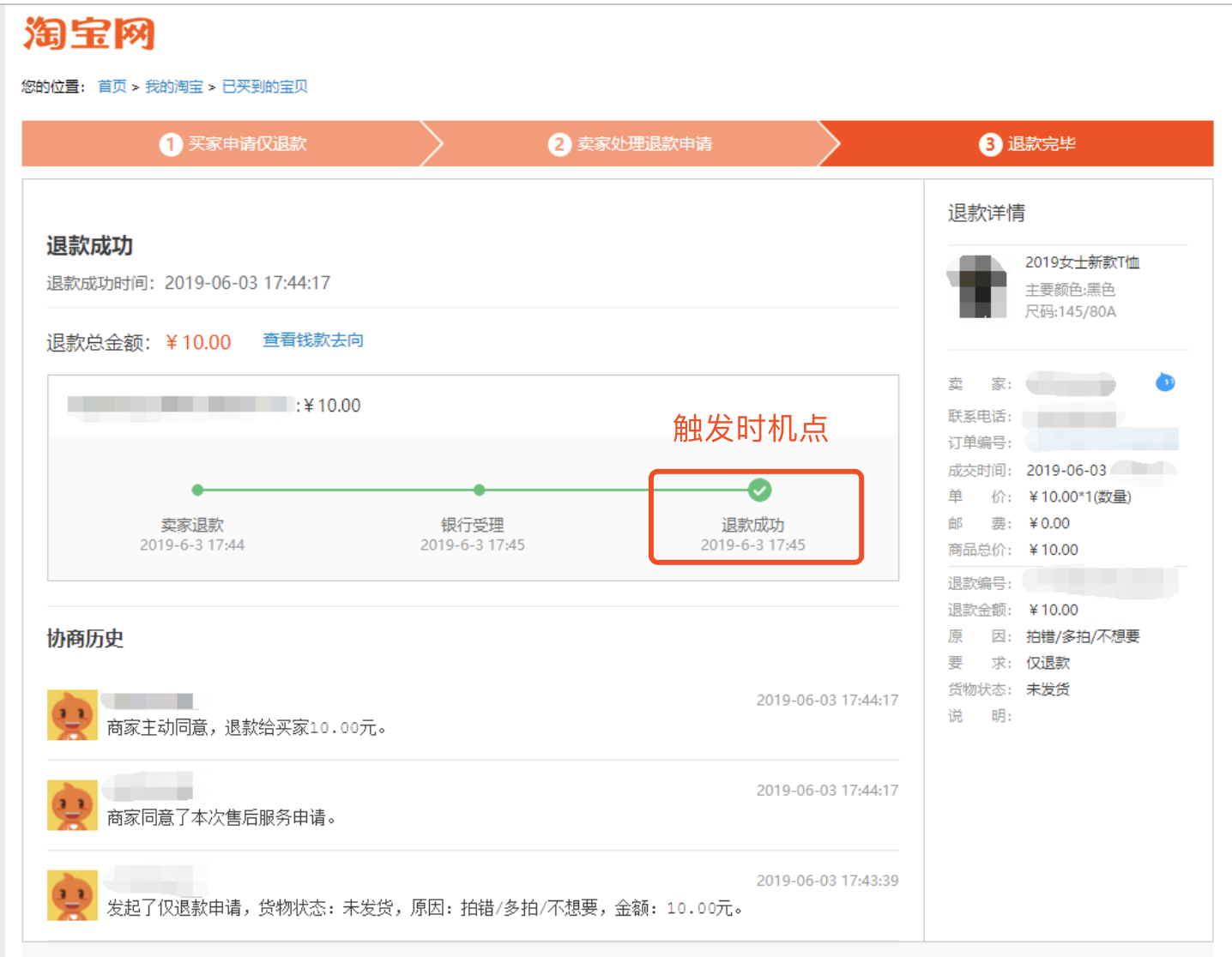The height and width of the screenshot is (957, 1232).
Task: Click the blue Wangwang chat icon beside seller
Action: pyautogui.click(x=1165, y=382)
